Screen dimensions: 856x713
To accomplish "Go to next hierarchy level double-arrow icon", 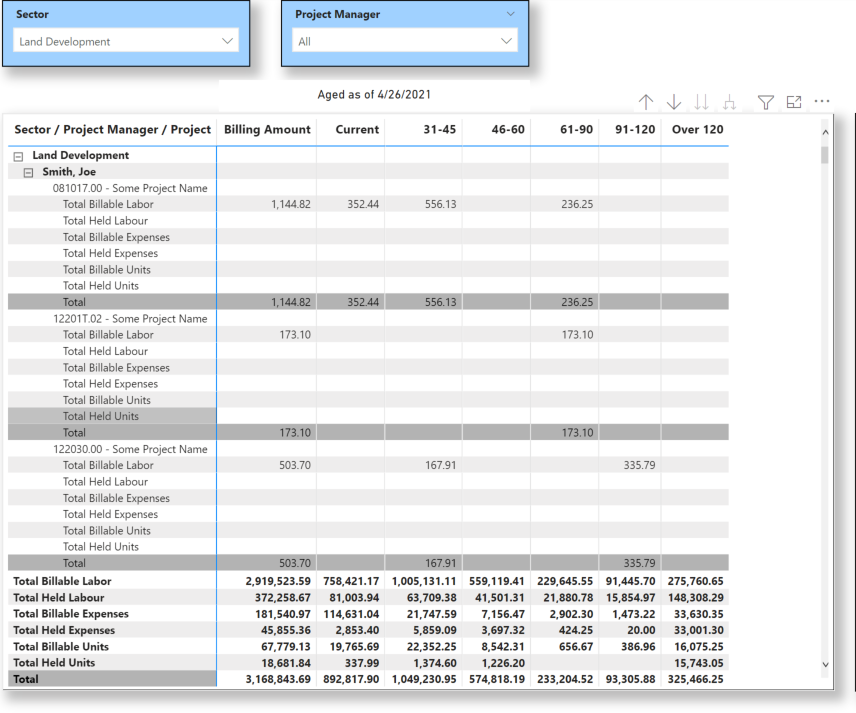I will pos(702,102).
